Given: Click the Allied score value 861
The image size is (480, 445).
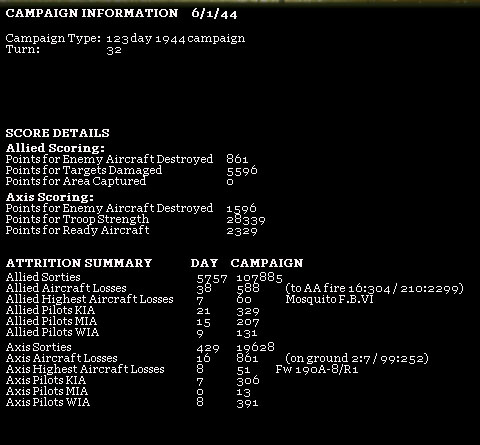Looking at the screenshot, I should 237,159.
